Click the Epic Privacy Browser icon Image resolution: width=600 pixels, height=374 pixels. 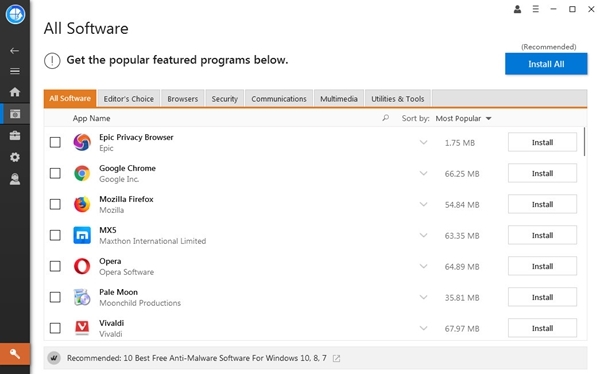pyautogui.click(x=82, y=142)
